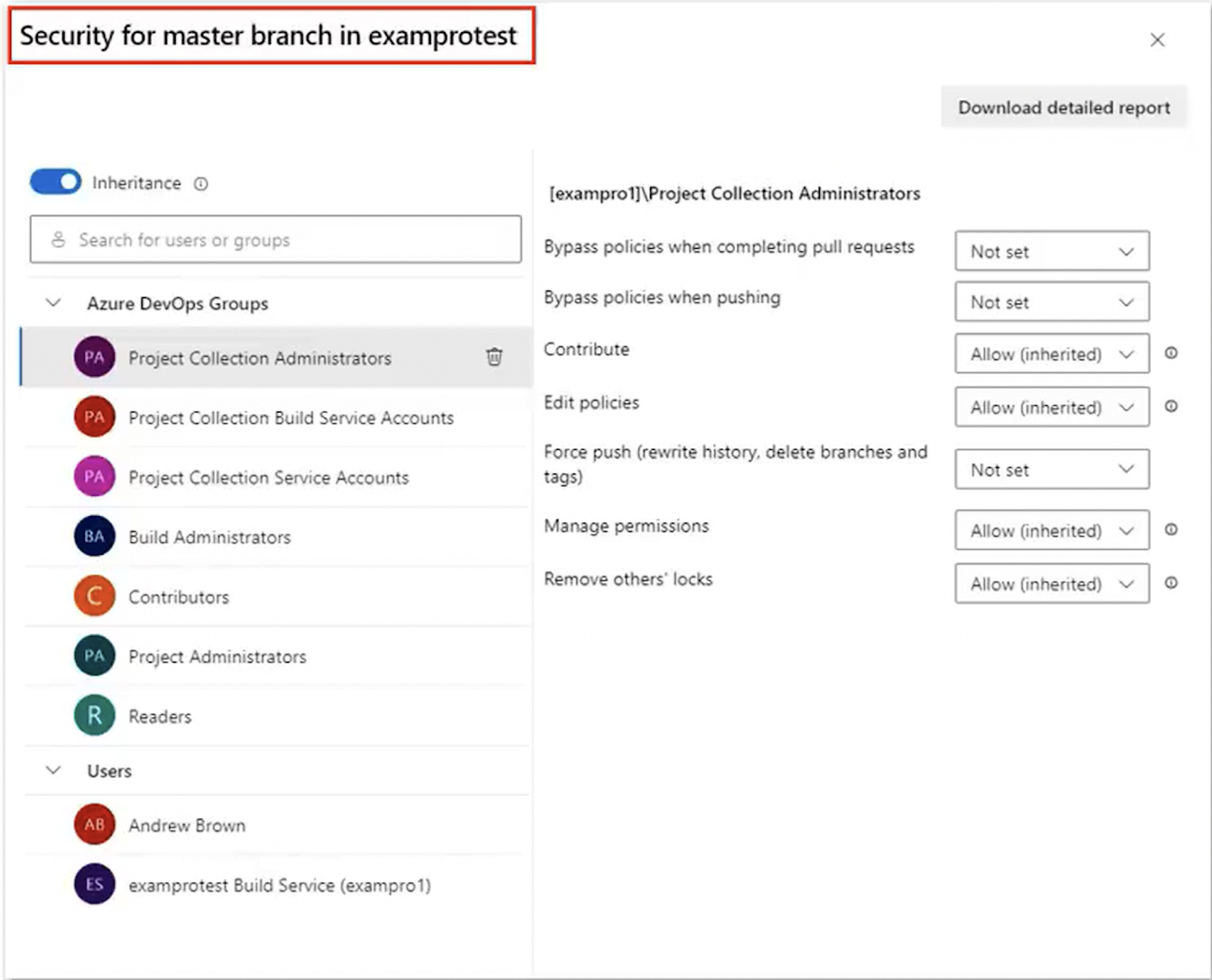Delete Project Collection Administrators with trash icon
Screen dimensions: 1212x980
pos(494,357)
